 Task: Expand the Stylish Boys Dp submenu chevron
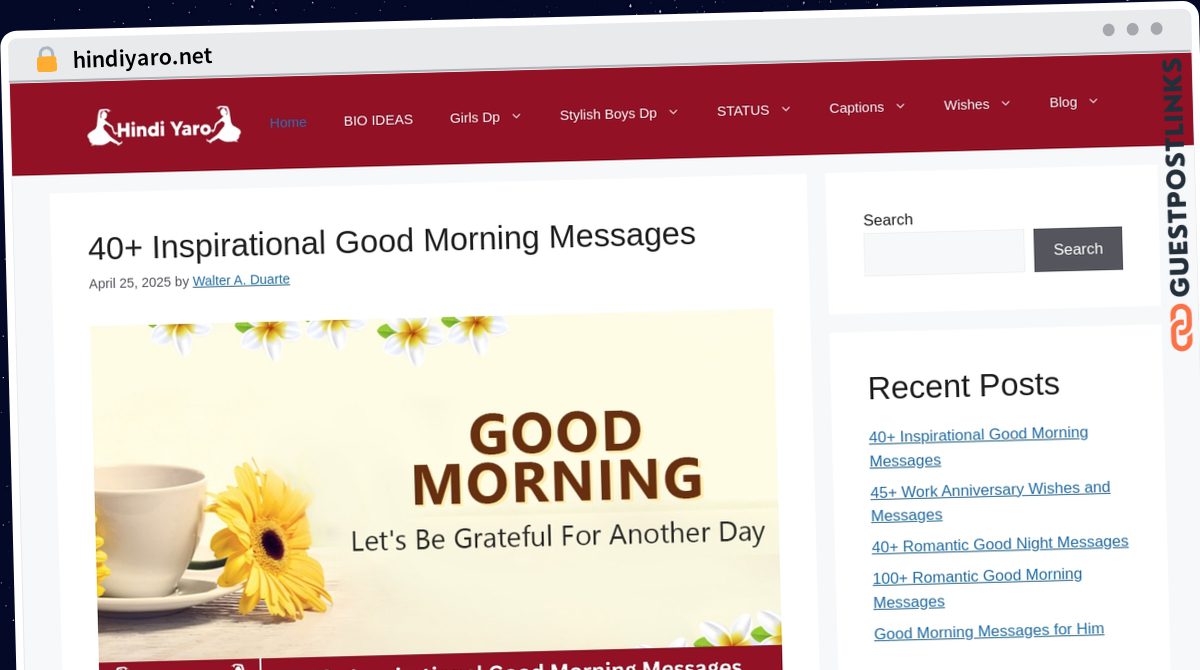pyautogui.click(x=673, y=112)
